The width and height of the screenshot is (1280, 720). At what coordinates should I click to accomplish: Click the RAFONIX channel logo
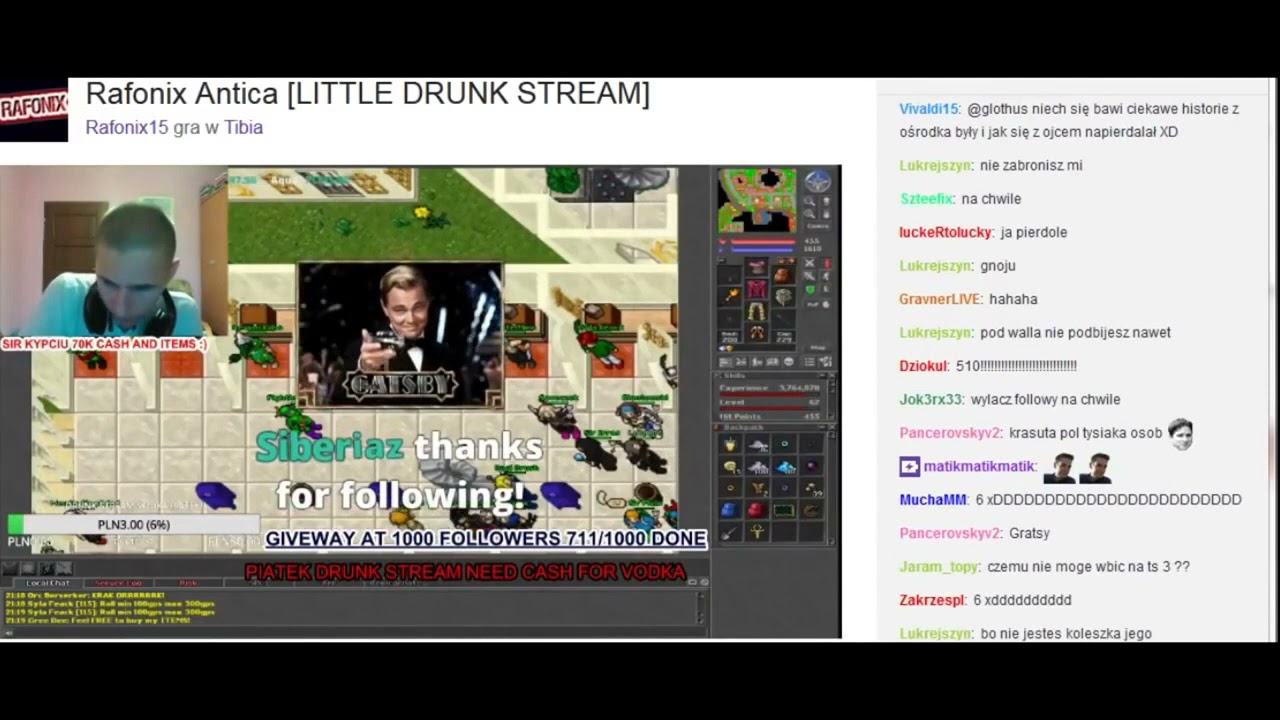pos(33,108)
